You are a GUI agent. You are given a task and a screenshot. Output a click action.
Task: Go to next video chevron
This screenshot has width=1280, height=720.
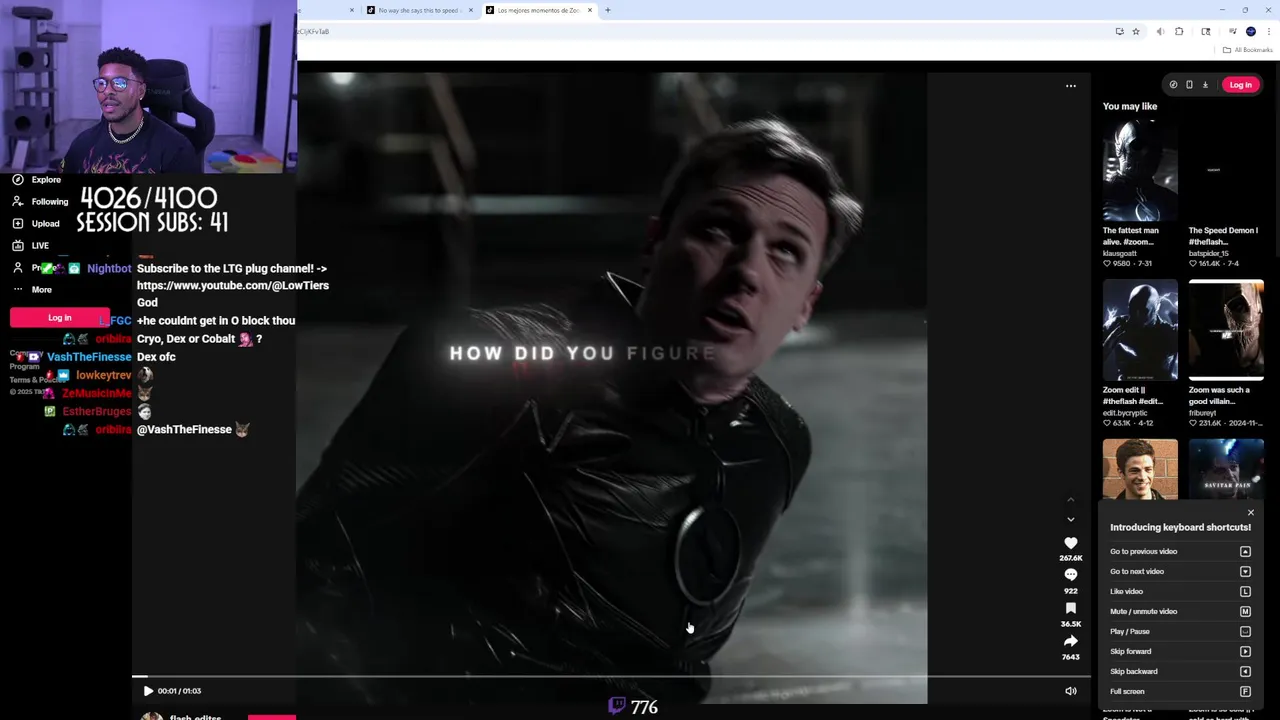pyautogui.click(x=1071, y=520)
